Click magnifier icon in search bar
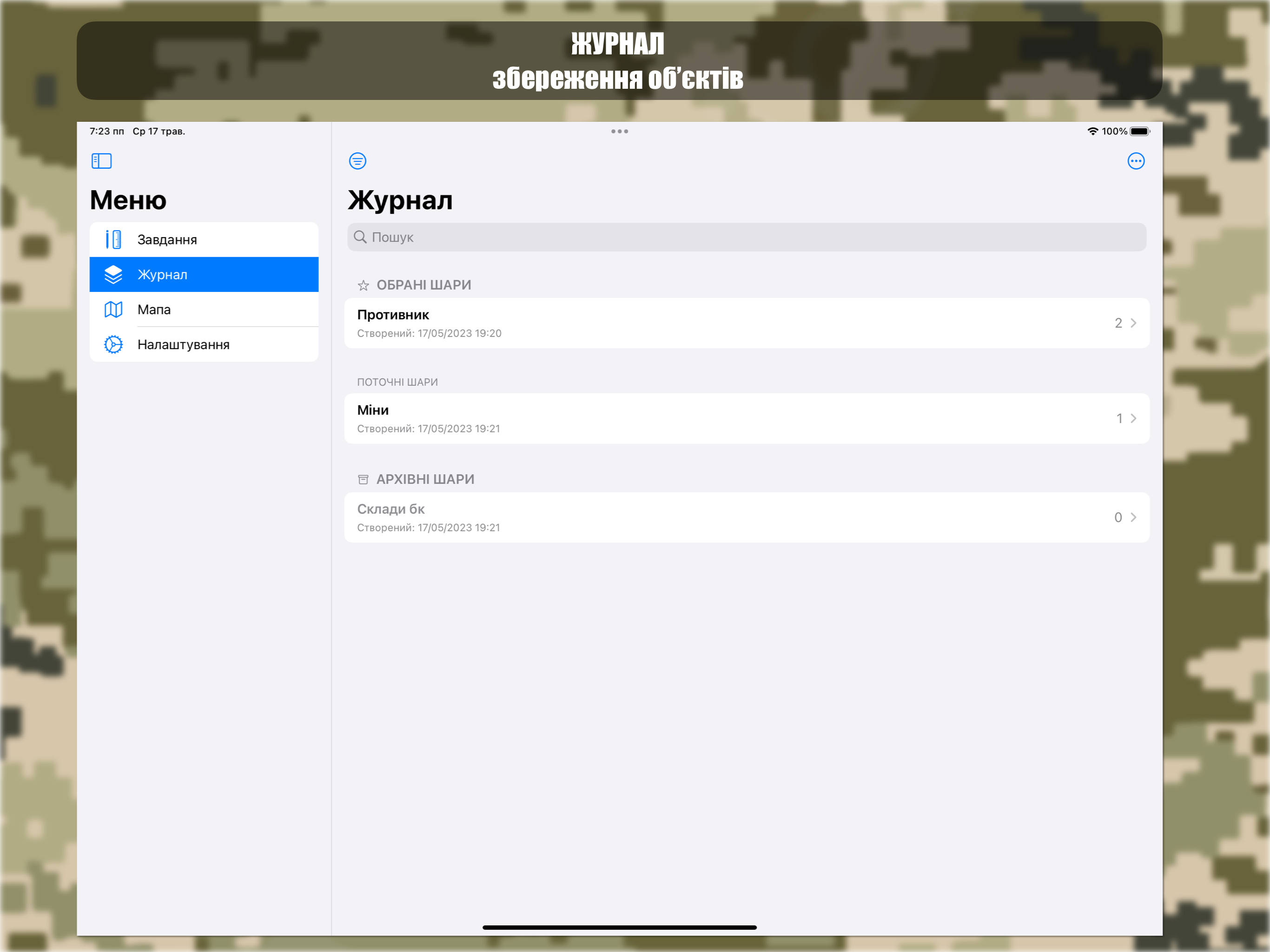 (x=360, y=237)
